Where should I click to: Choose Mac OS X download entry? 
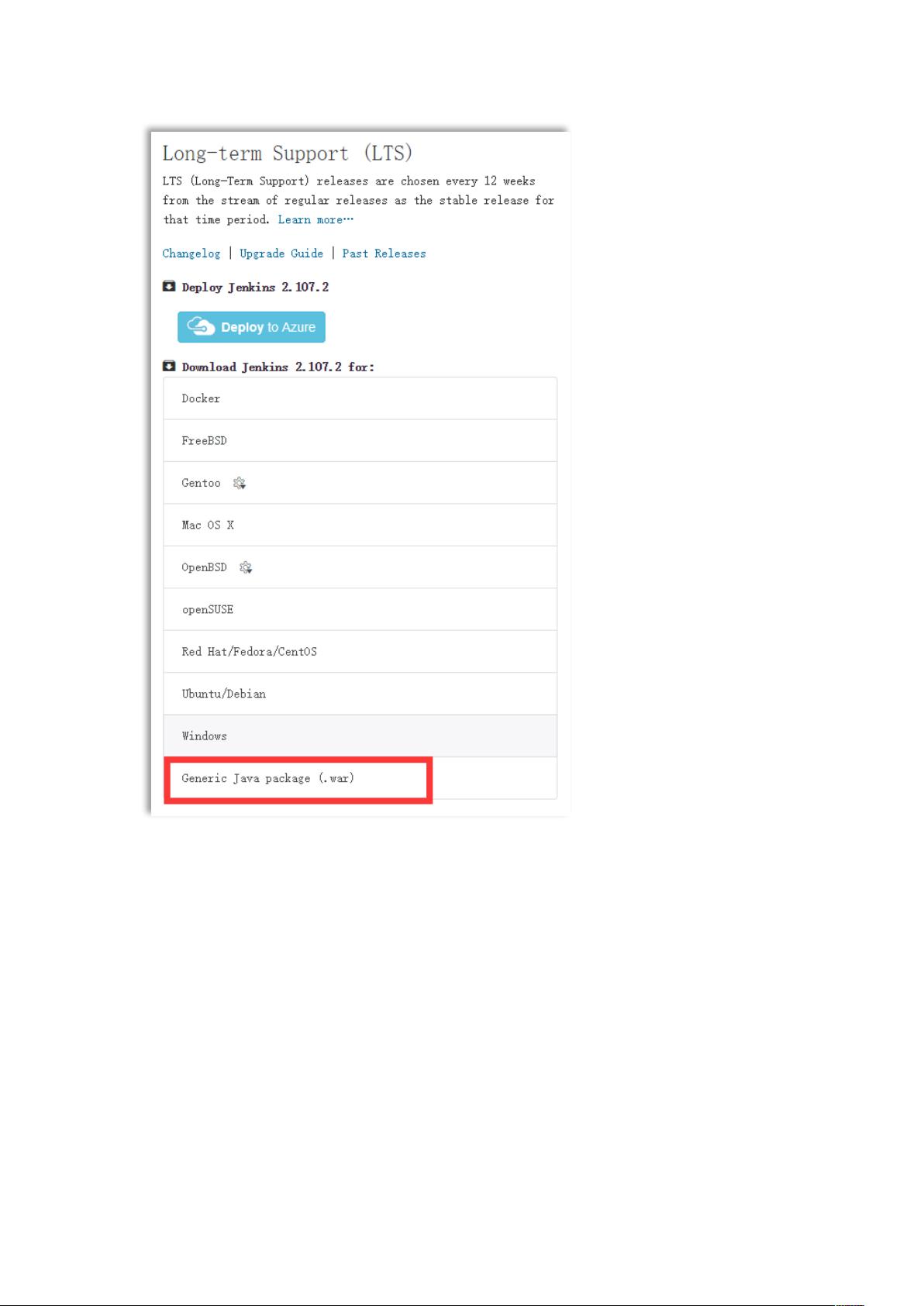[x=360, y=525]
